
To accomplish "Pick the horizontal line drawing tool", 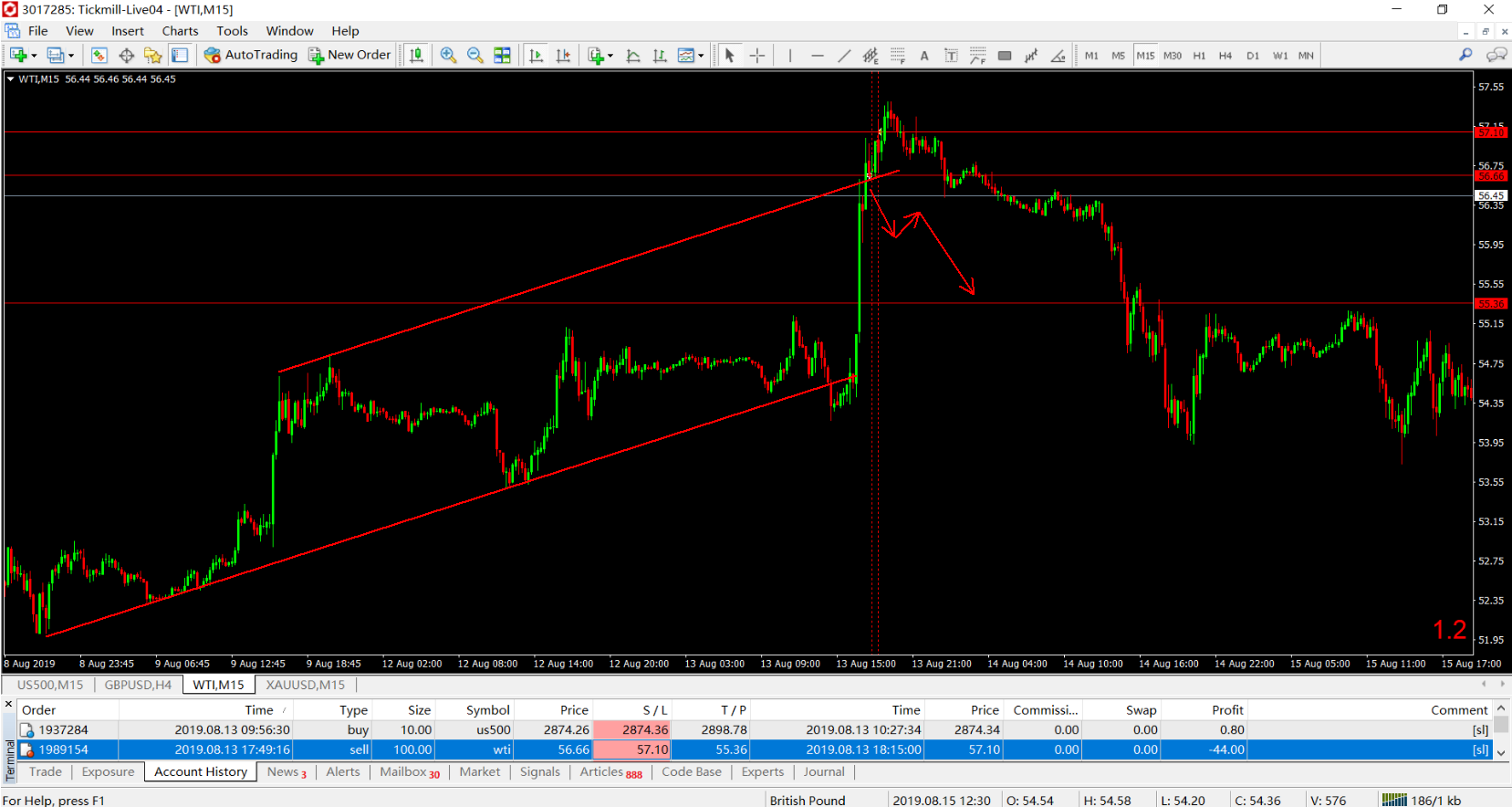I will (x=818, y=55).
